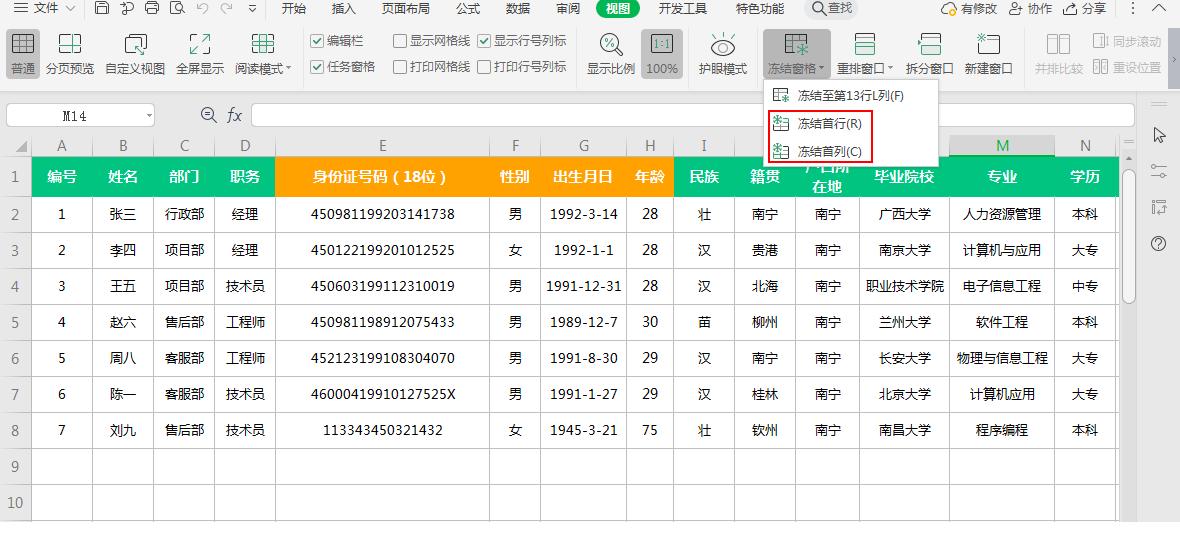This screenshot has height=556, width=1180.
Task: Click the vertical scrollbar of the sheet
Action: tap(1129, 236)
